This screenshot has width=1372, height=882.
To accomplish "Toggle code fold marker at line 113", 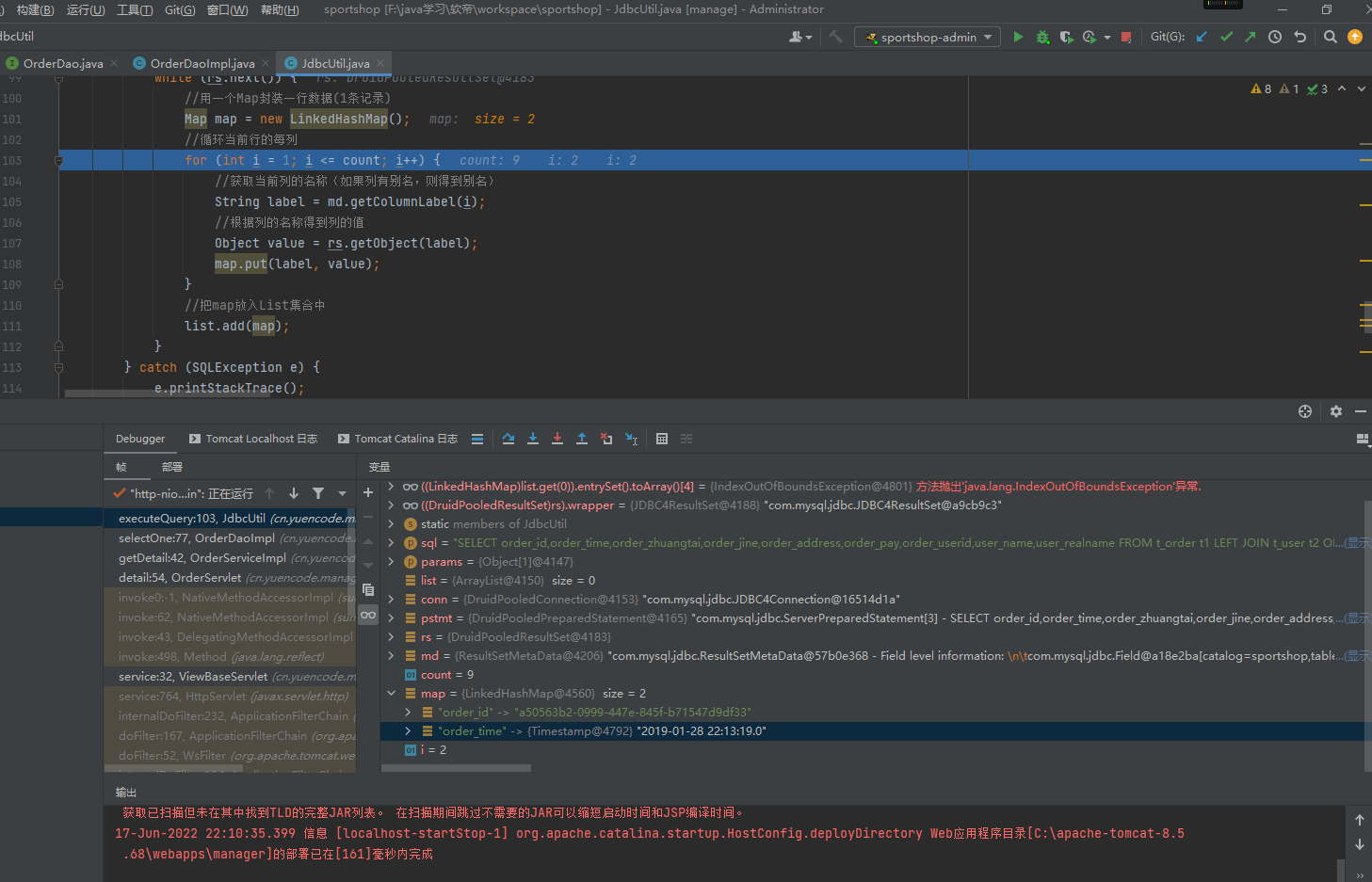I will 58,367.
